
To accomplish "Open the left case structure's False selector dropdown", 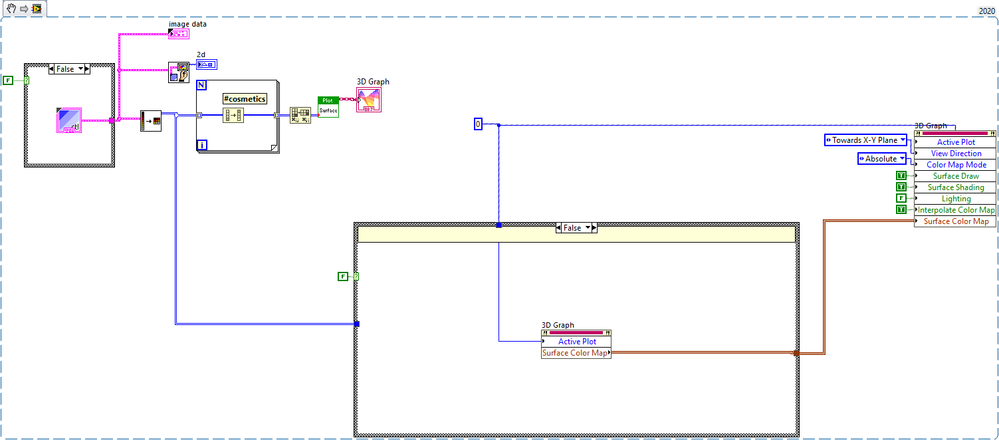I will pyautogui.click(x=79, y=69).
